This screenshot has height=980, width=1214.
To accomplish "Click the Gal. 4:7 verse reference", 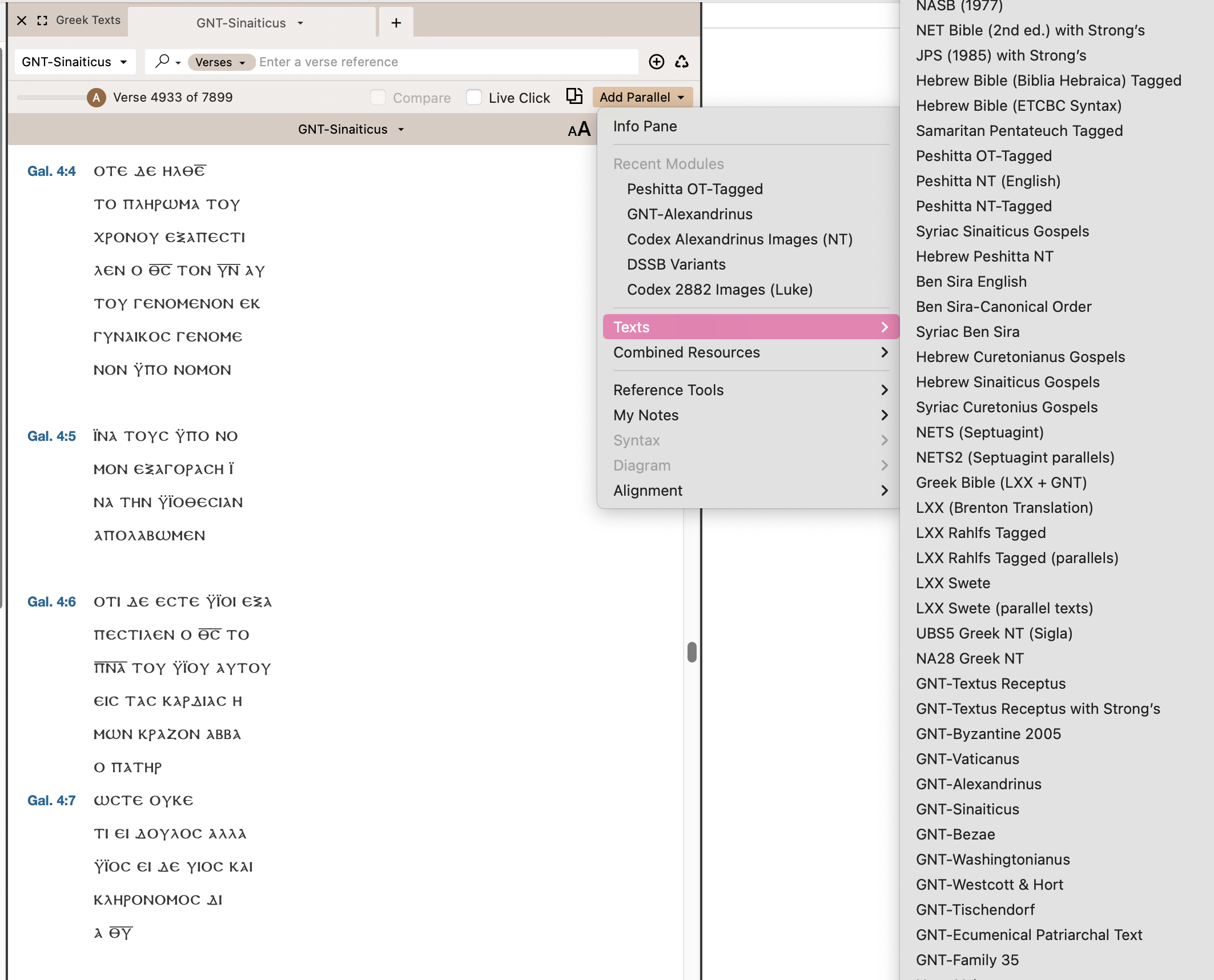I will coord(51,801).
